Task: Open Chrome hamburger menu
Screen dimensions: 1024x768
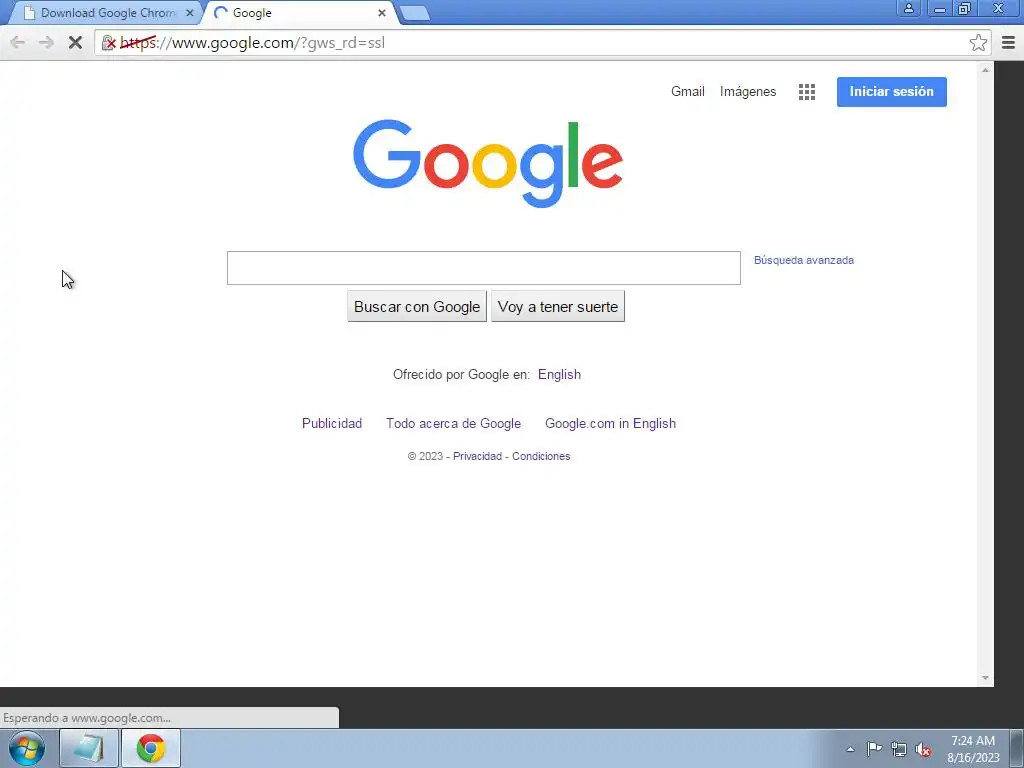Action: pyautogui.click(x=1008, y=43)
